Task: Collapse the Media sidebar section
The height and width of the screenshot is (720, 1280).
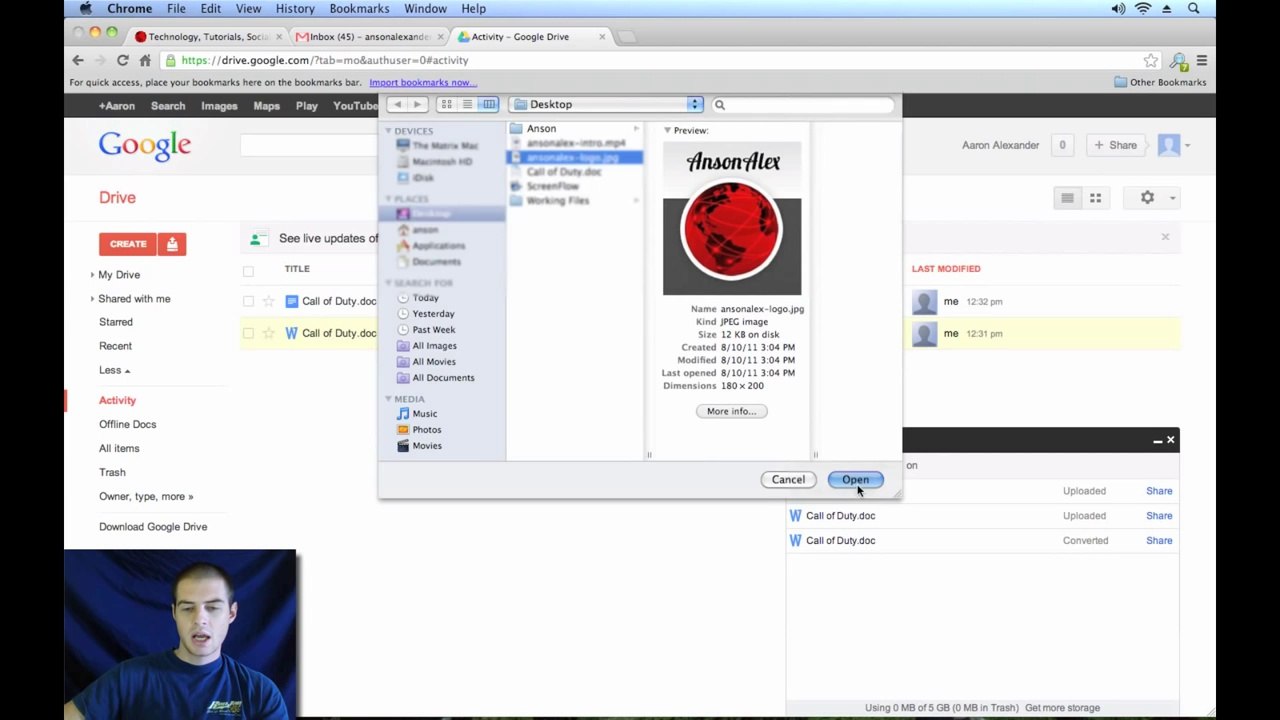Action: pos(388,399)
